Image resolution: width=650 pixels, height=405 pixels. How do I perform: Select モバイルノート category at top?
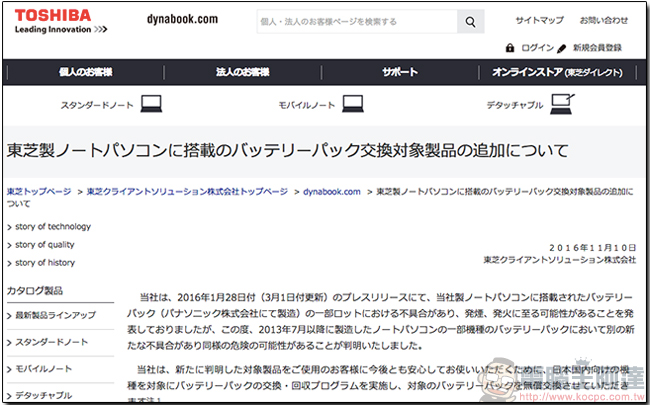[307, 105]
